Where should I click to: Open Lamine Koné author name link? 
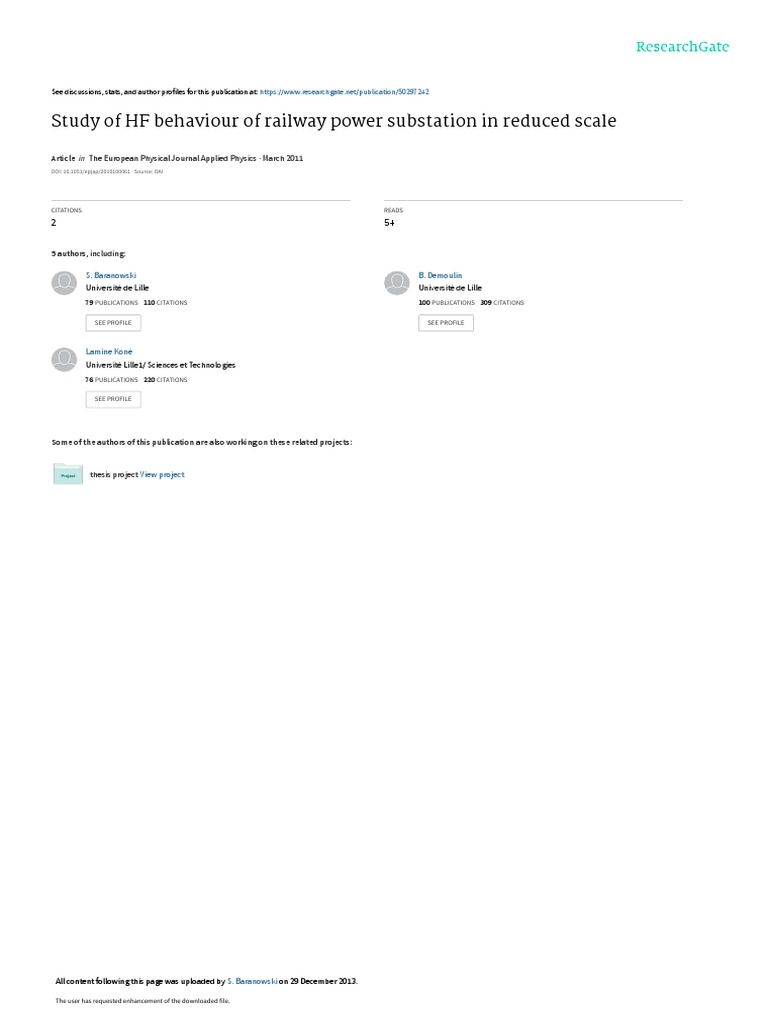(x=109, y=352)
